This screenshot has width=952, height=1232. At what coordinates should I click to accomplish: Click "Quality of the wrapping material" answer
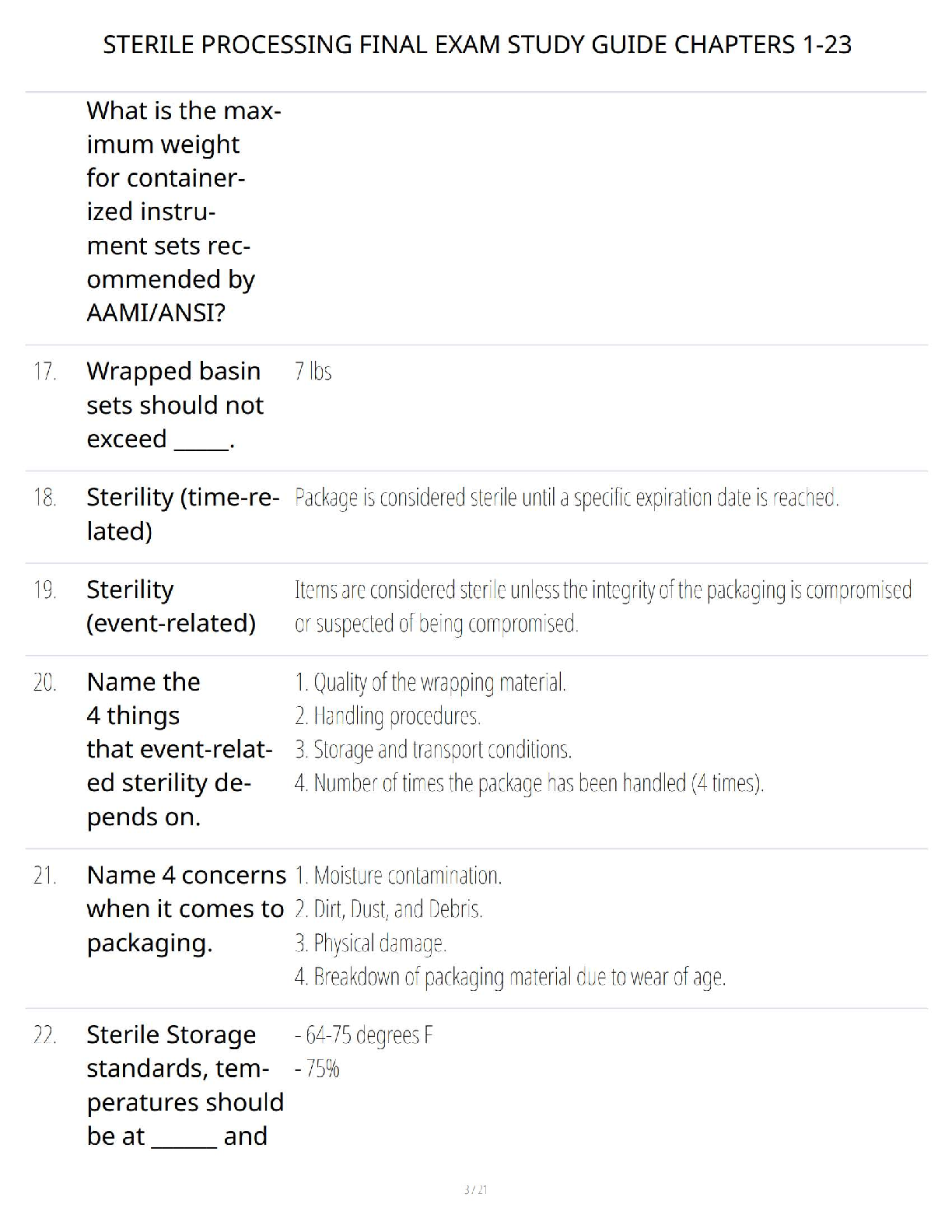coord(430,683)
